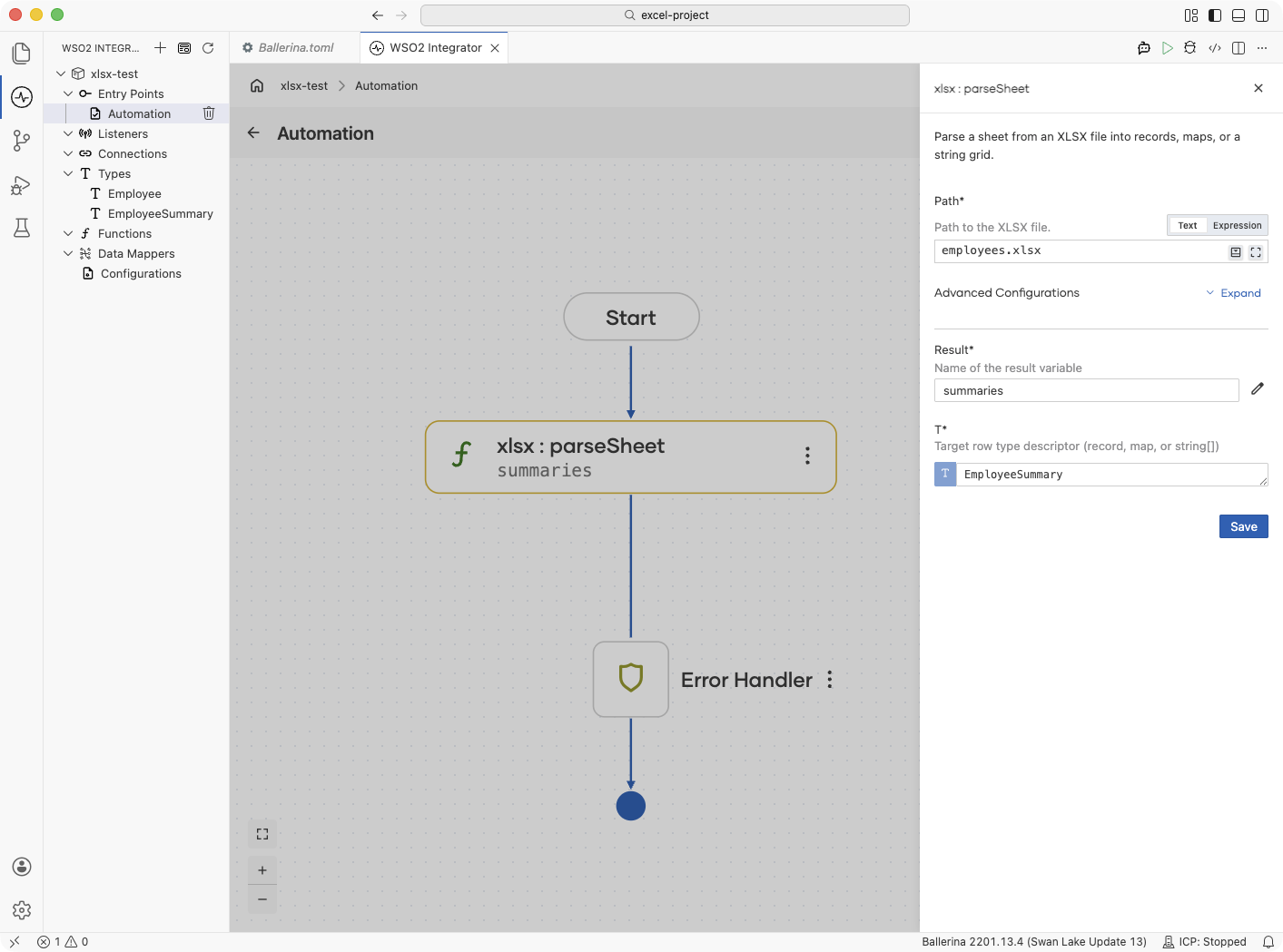Delete the Automation entry point
This screenshot has width=1283, height=952.
coord(209,113)
